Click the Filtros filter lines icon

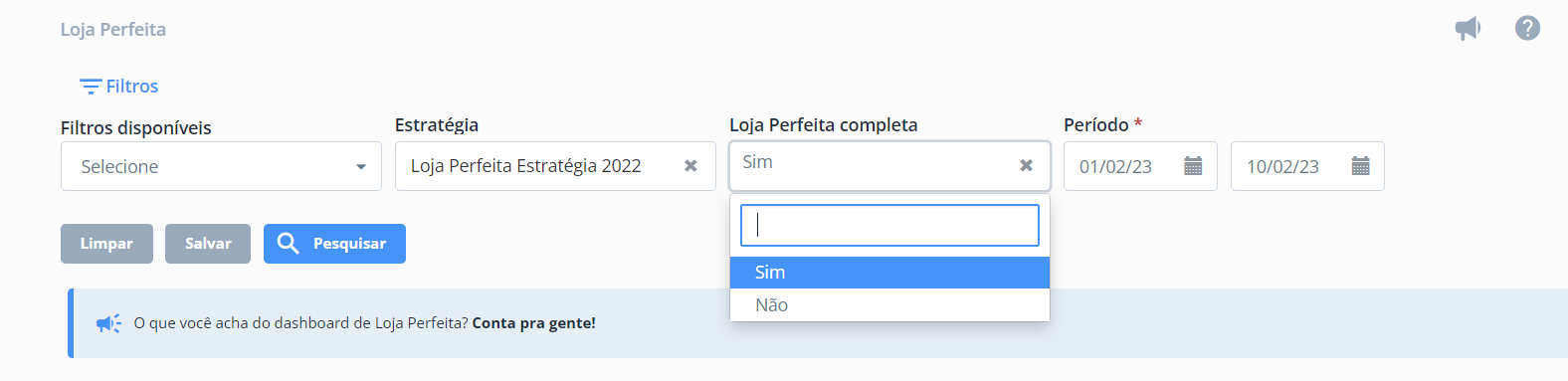point(91,87)
